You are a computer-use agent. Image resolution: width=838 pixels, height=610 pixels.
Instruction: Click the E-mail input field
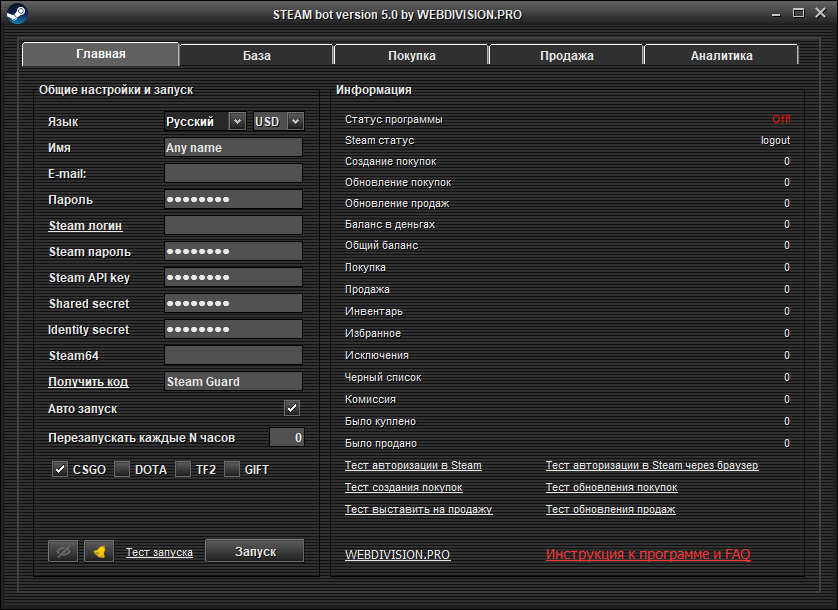[233, 173]
